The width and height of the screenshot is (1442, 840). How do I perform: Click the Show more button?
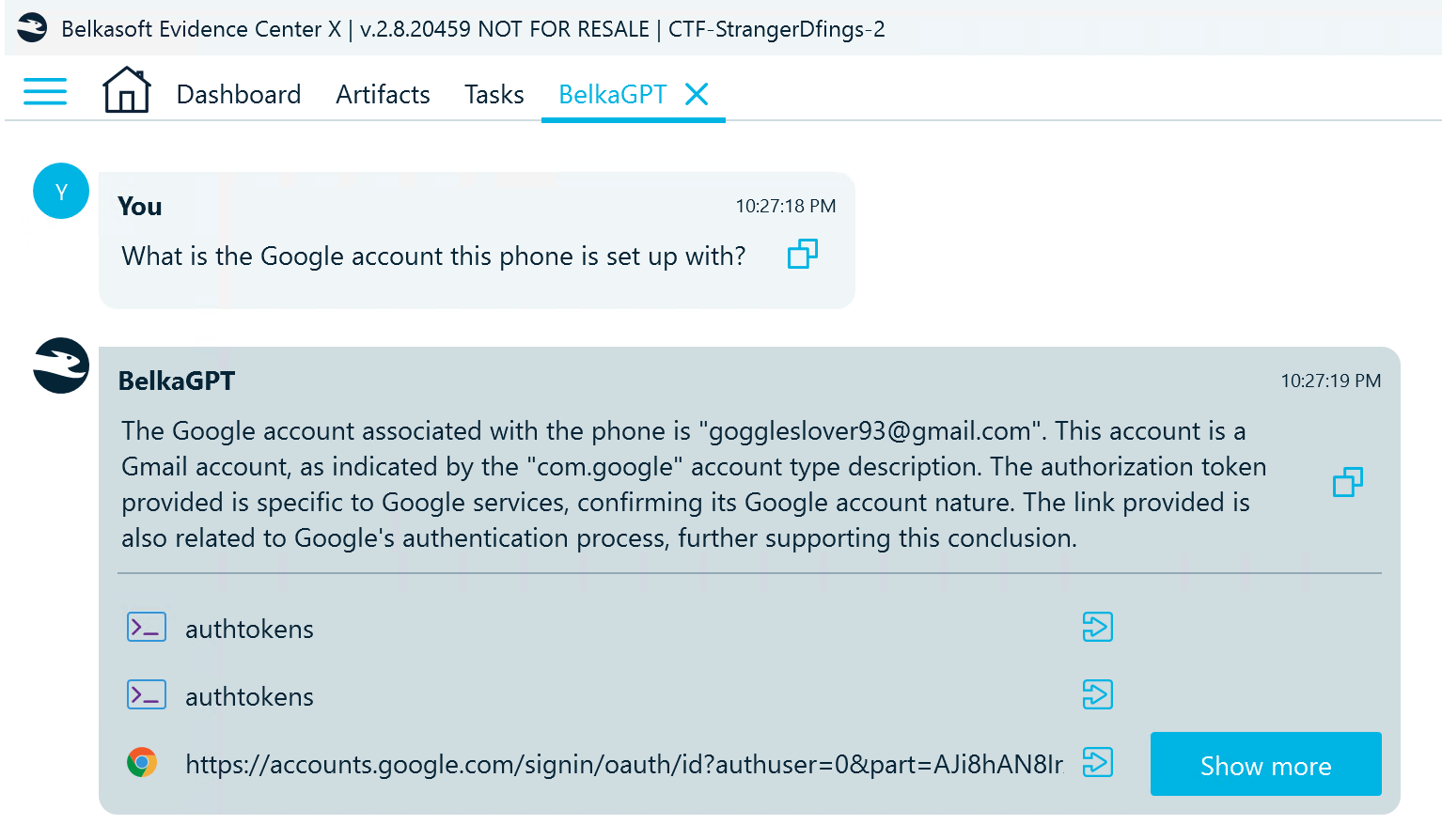pos(1266,764)
